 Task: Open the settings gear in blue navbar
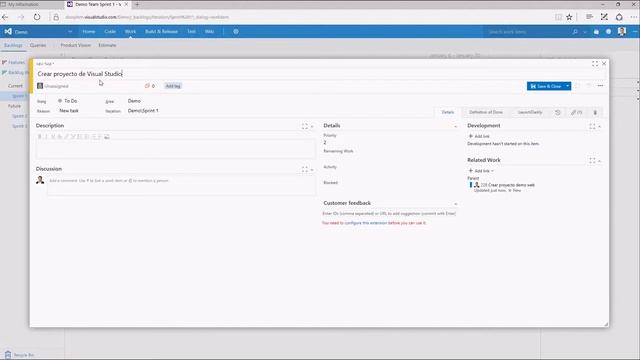click(236, 31)
